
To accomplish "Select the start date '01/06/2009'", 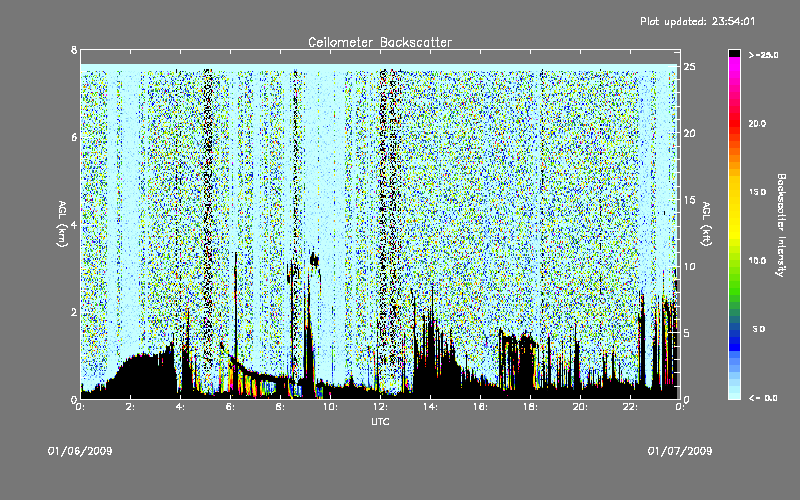I will tap(80, 451).
